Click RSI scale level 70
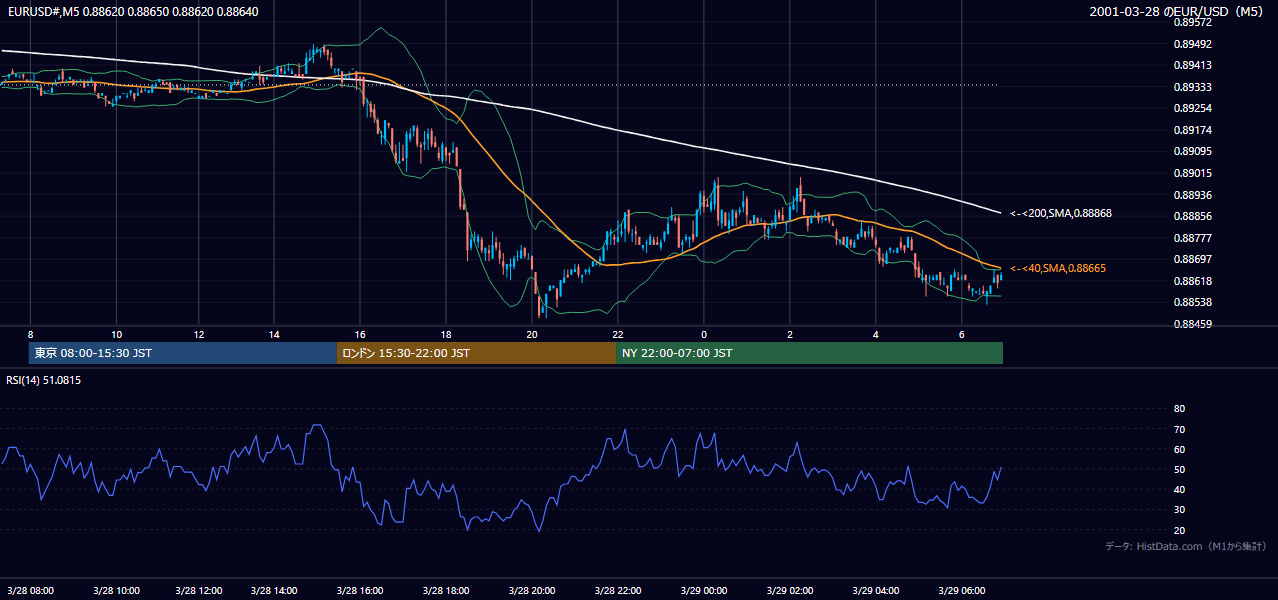The width and height of the screenshot is (1278, 600). (x=1179, y=429)
